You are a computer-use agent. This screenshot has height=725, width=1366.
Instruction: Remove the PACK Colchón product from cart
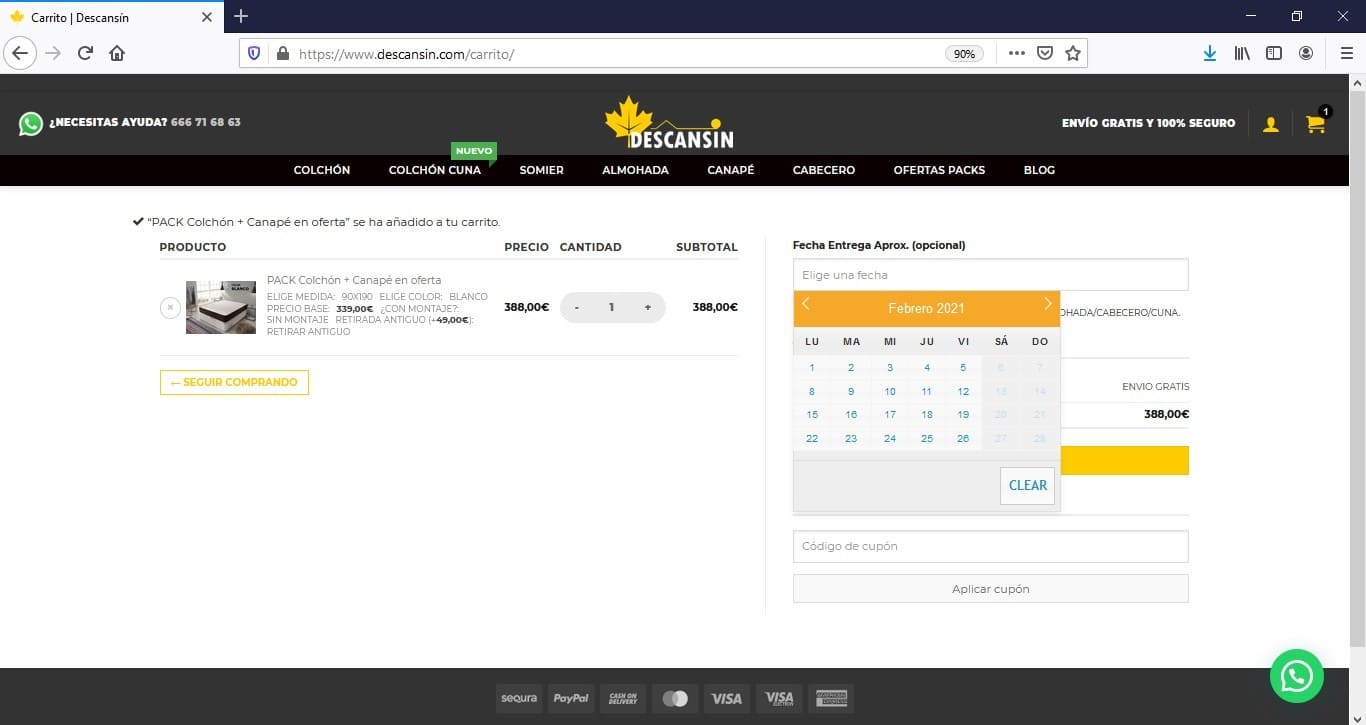pyautogui.click(x=170, y=307)
